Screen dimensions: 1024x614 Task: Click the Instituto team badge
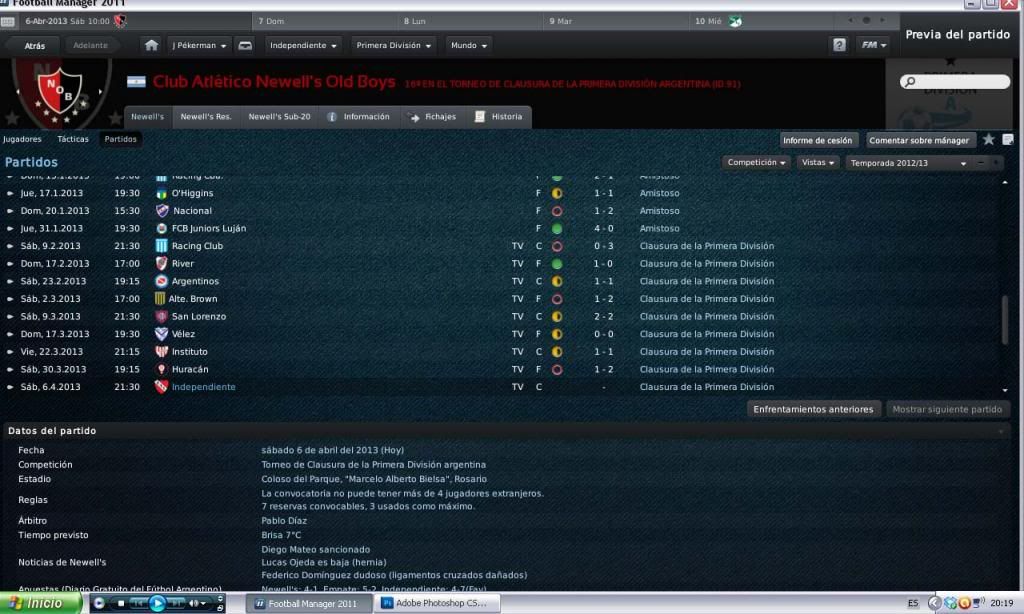tap(161, 351)
